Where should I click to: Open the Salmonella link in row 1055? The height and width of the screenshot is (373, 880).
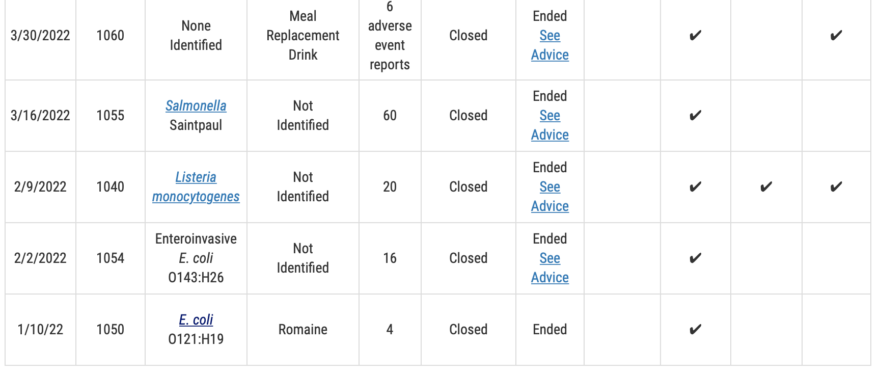196,106
